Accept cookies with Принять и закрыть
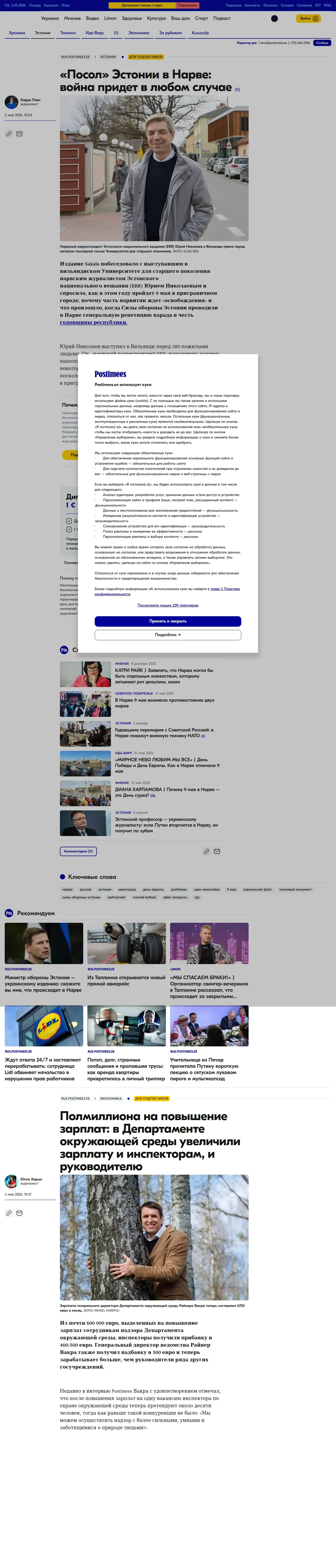Image resolution: width=336 pixels, height=1568 pixels. [168, 621]
